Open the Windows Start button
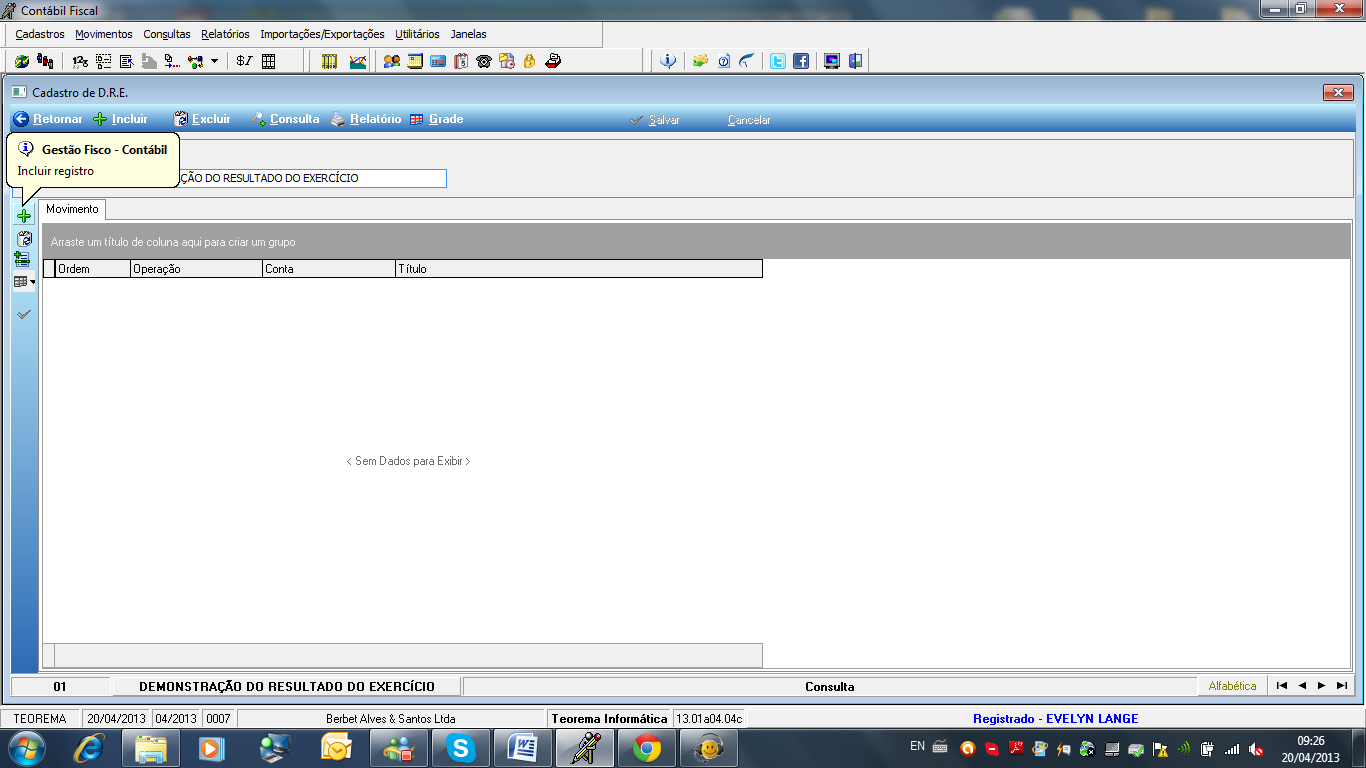Screen dimensions: 1366x768 (x=24, y=747)
